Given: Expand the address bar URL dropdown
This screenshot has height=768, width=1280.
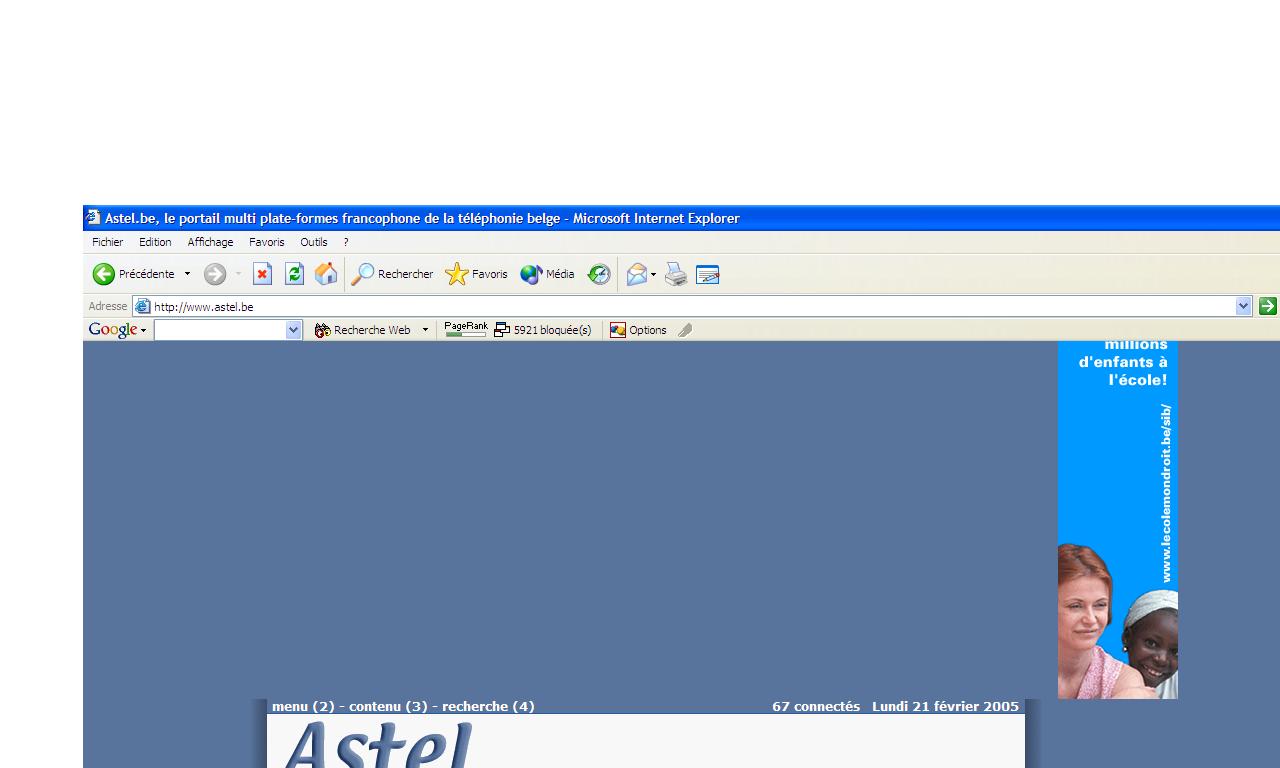Looking at the screenshot, I should click(x=1244, y=307).
